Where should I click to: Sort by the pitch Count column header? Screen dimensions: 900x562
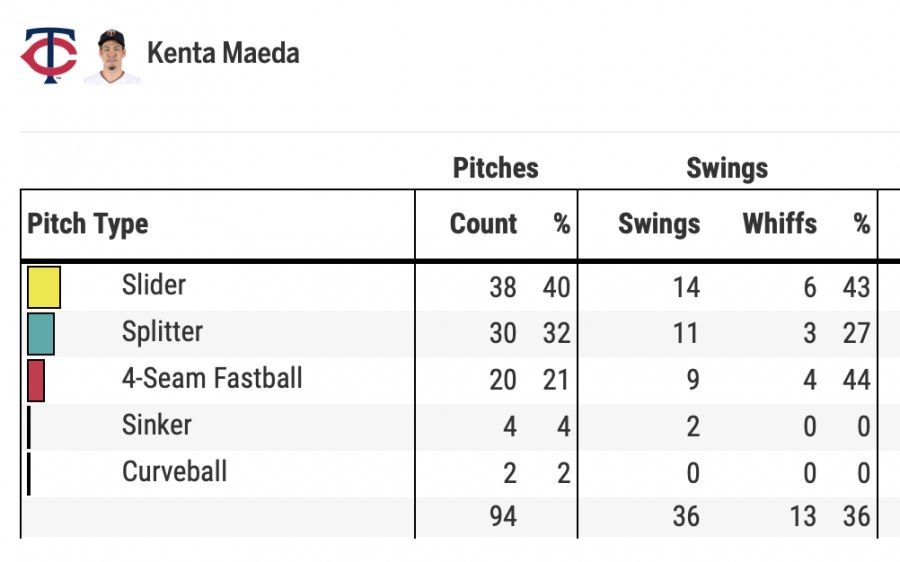(484, 224)
